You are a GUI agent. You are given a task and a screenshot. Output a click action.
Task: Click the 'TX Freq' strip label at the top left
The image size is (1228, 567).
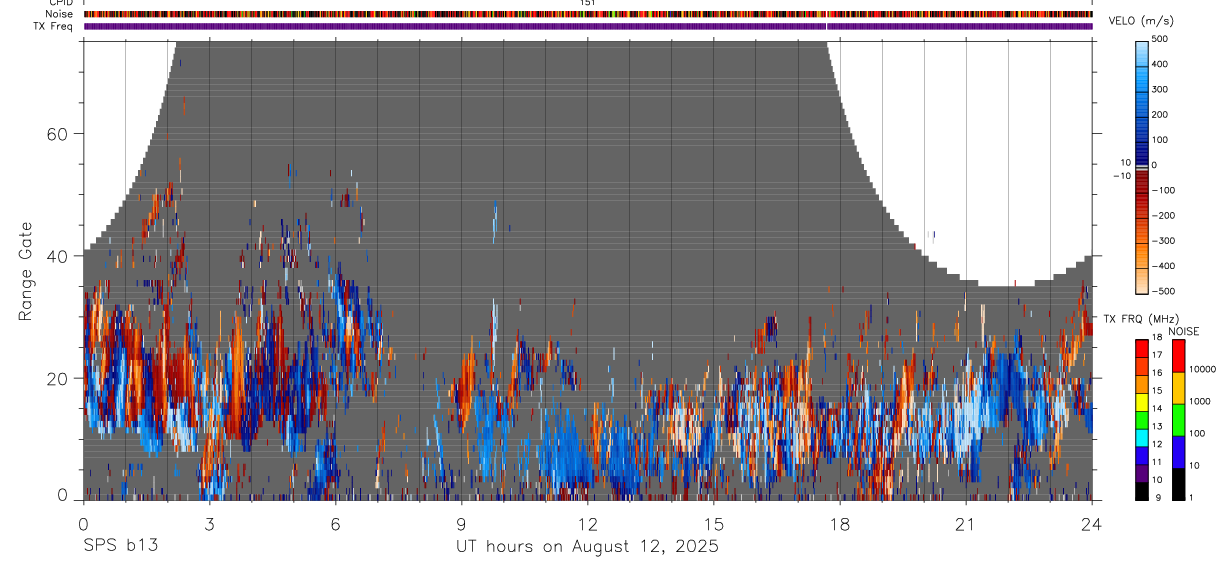54,26
